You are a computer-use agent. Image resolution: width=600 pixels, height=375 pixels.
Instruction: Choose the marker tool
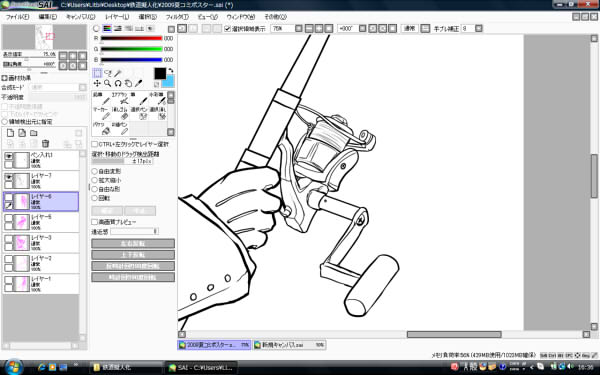coord(101,113)
